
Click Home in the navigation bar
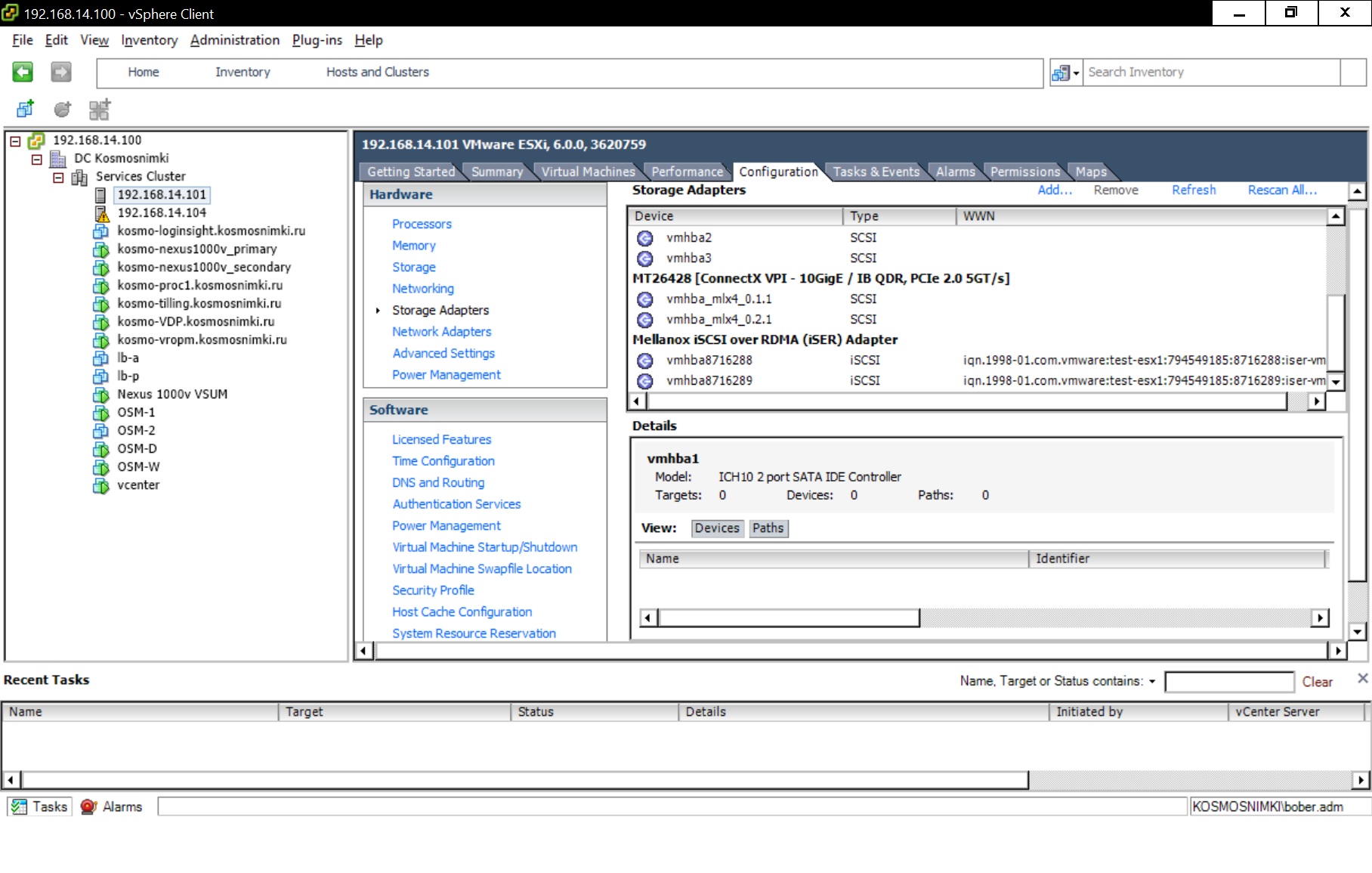pyautogui.click(x=143, y=72)
